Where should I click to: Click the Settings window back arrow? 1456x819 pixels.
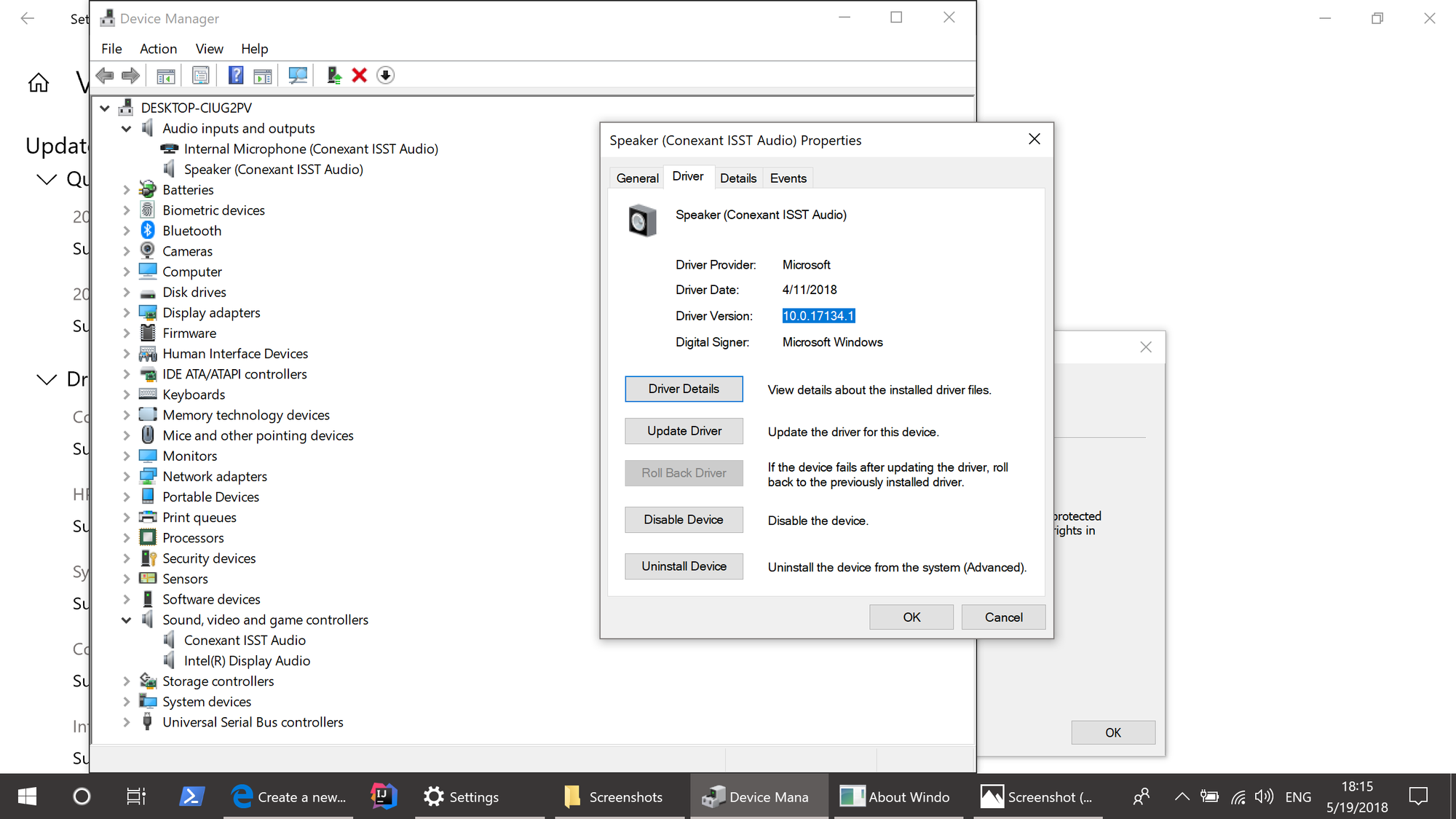(x=28, y=18)
